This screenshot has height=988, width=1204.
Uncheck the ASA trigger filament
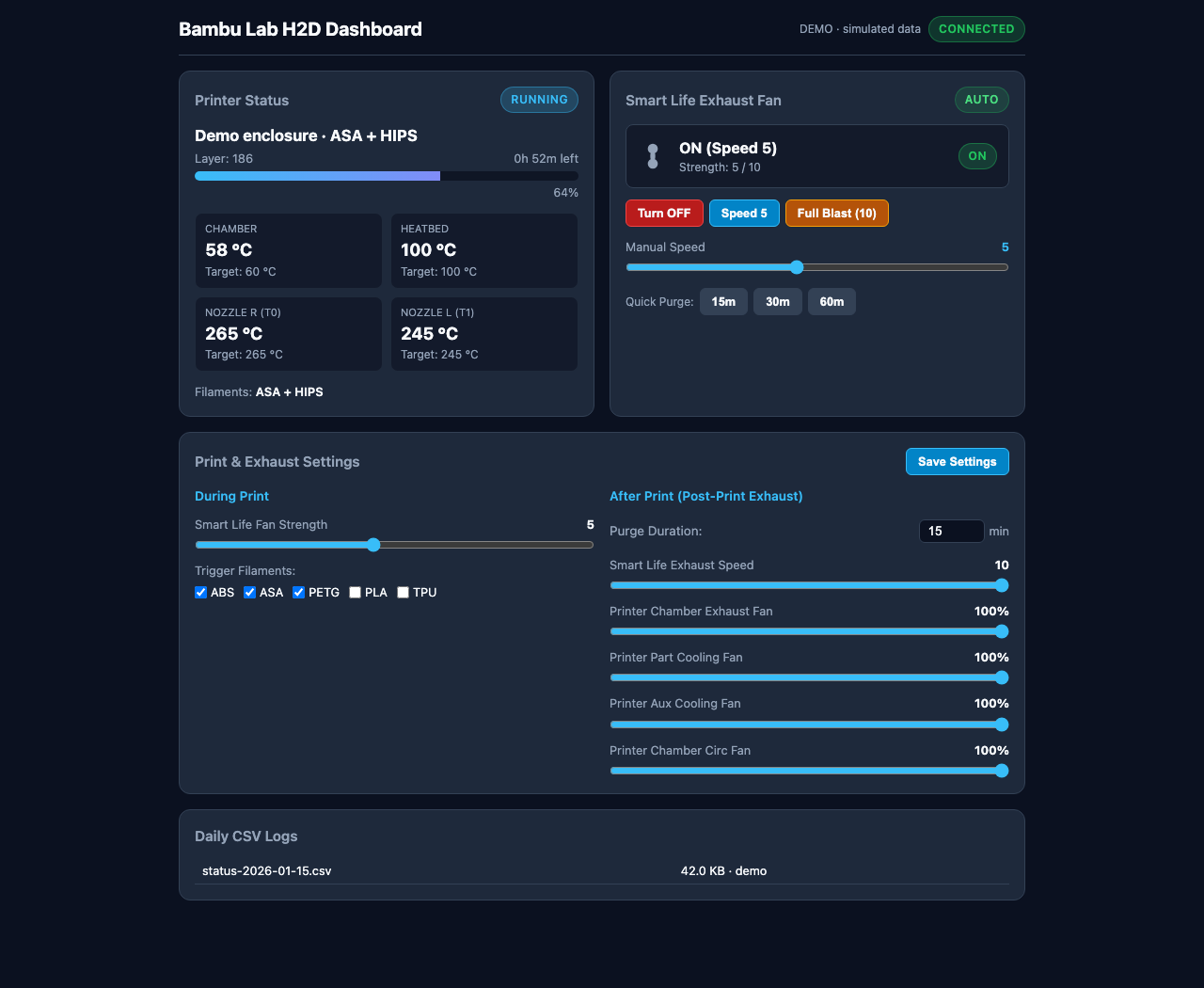coord(249,592)
